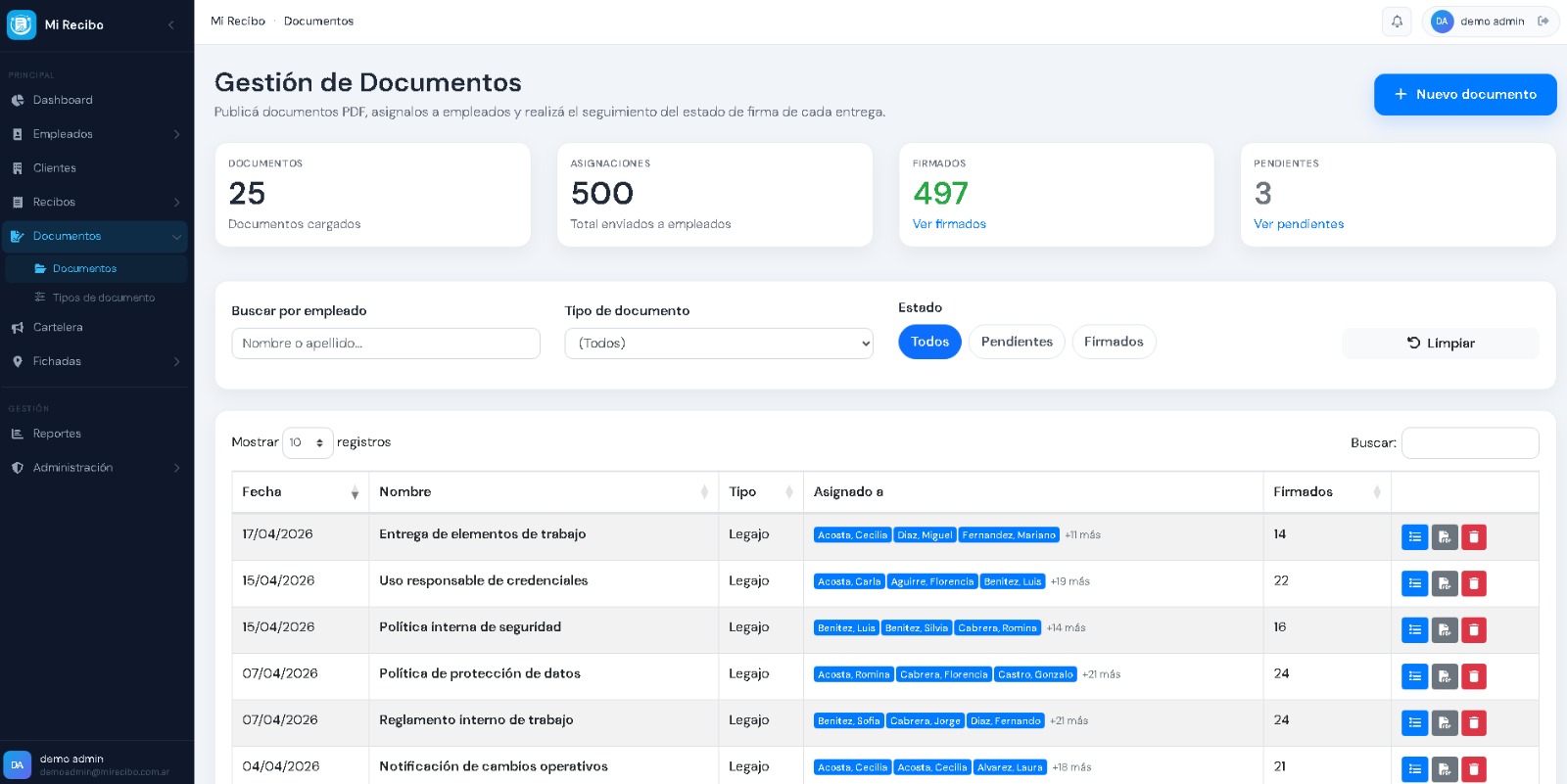Click the Castro, Gonzalo assignee tag

point(1035,674)
